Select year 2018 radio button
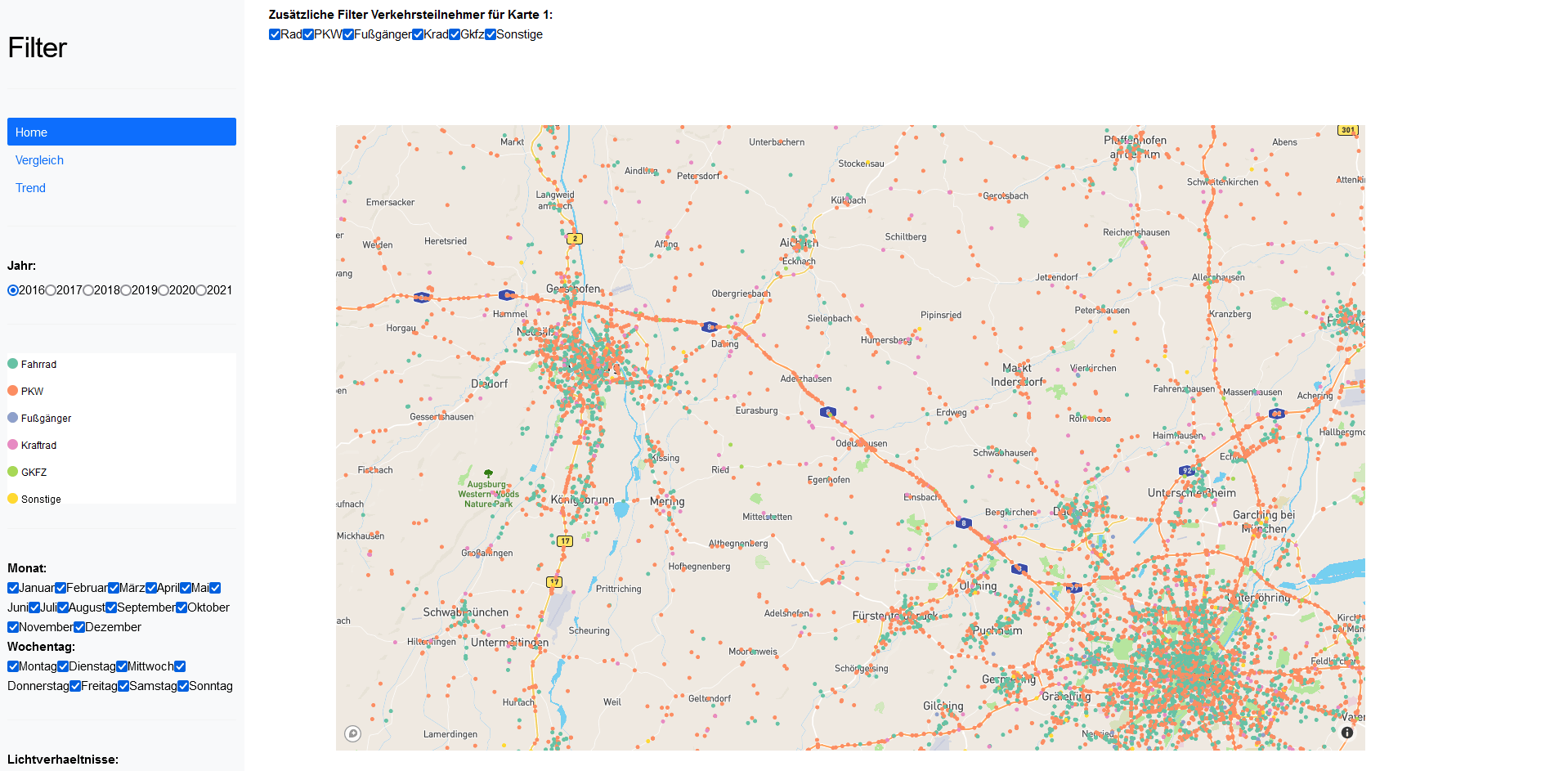Viewport: 1568px width, 771px height. pyautogui.click(x=88, y=290)
